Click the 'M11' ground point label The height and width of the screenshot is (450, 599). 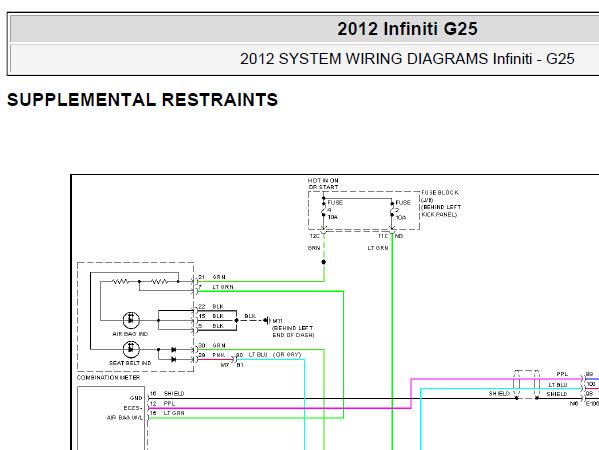tap(278, 321)
